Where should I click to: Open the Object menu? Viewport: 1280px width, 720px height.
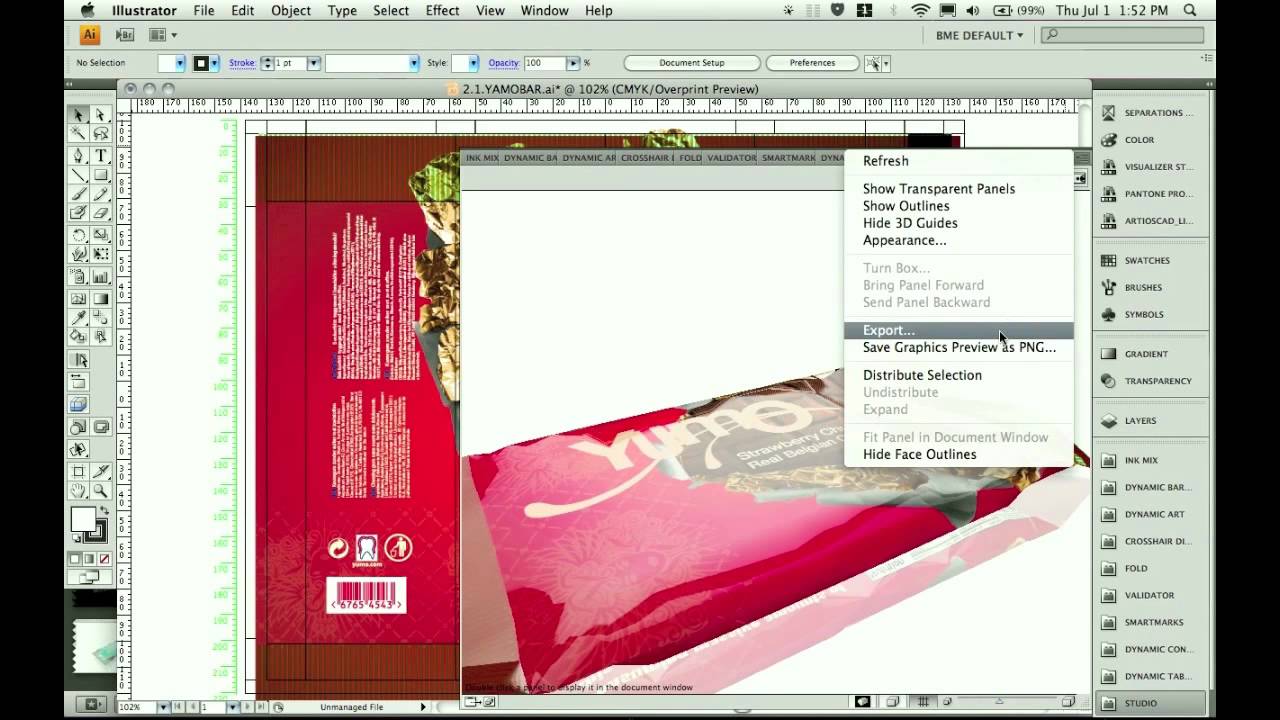pos(290,10)
